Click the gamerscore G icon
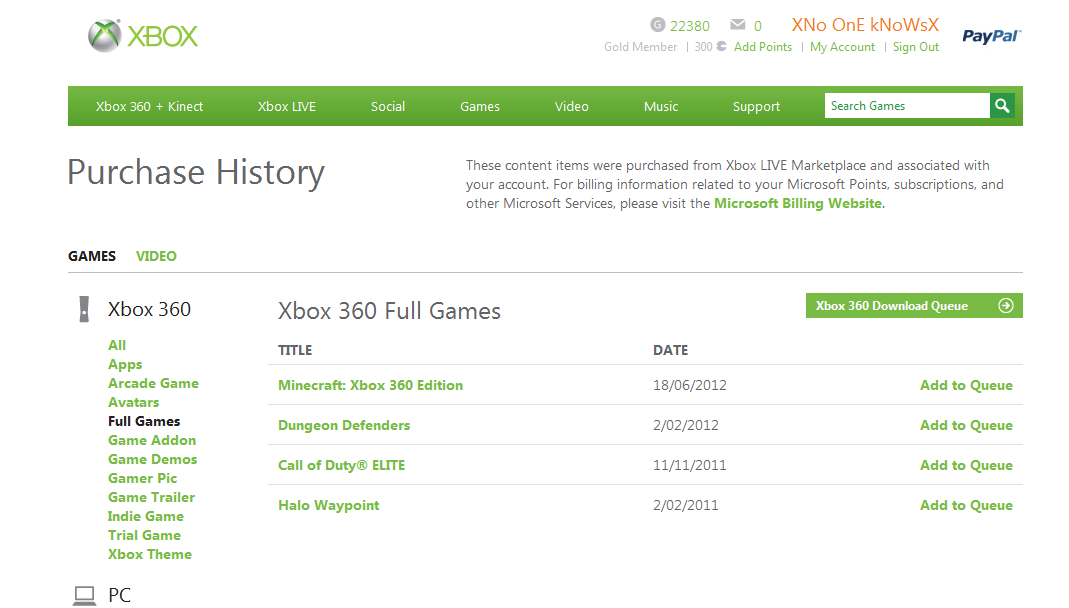This screenshot has width=1069, height=608. (657, 25)
